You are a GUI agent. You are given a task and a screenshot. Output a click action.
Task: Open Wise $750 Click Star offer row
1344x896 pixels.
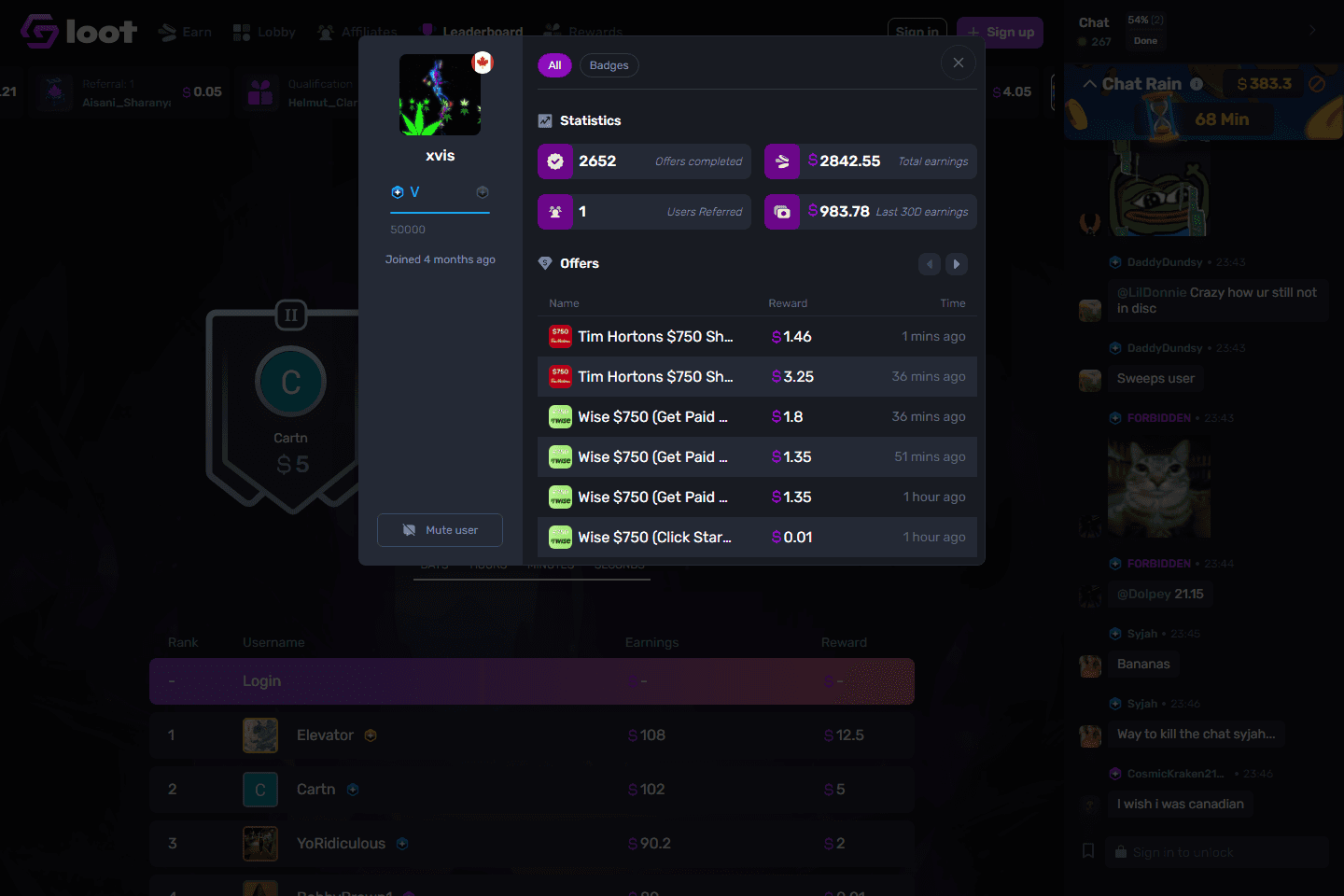pyautogui.click(x=757, y=538)
